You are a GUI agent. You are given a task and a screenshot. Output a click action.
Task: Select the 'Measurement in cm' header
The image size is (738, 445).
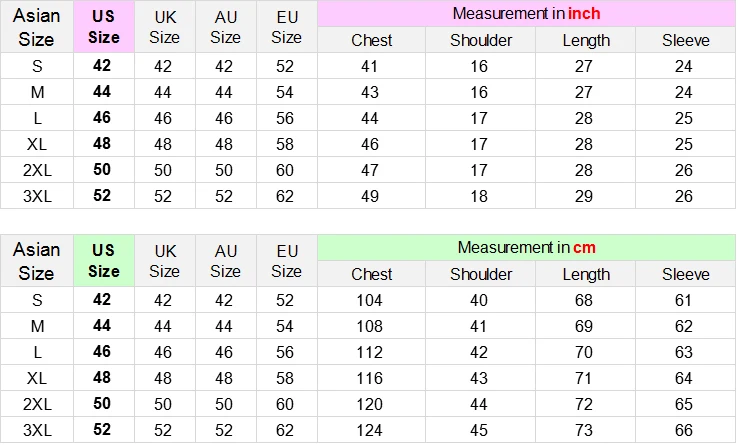pos(526,248)
